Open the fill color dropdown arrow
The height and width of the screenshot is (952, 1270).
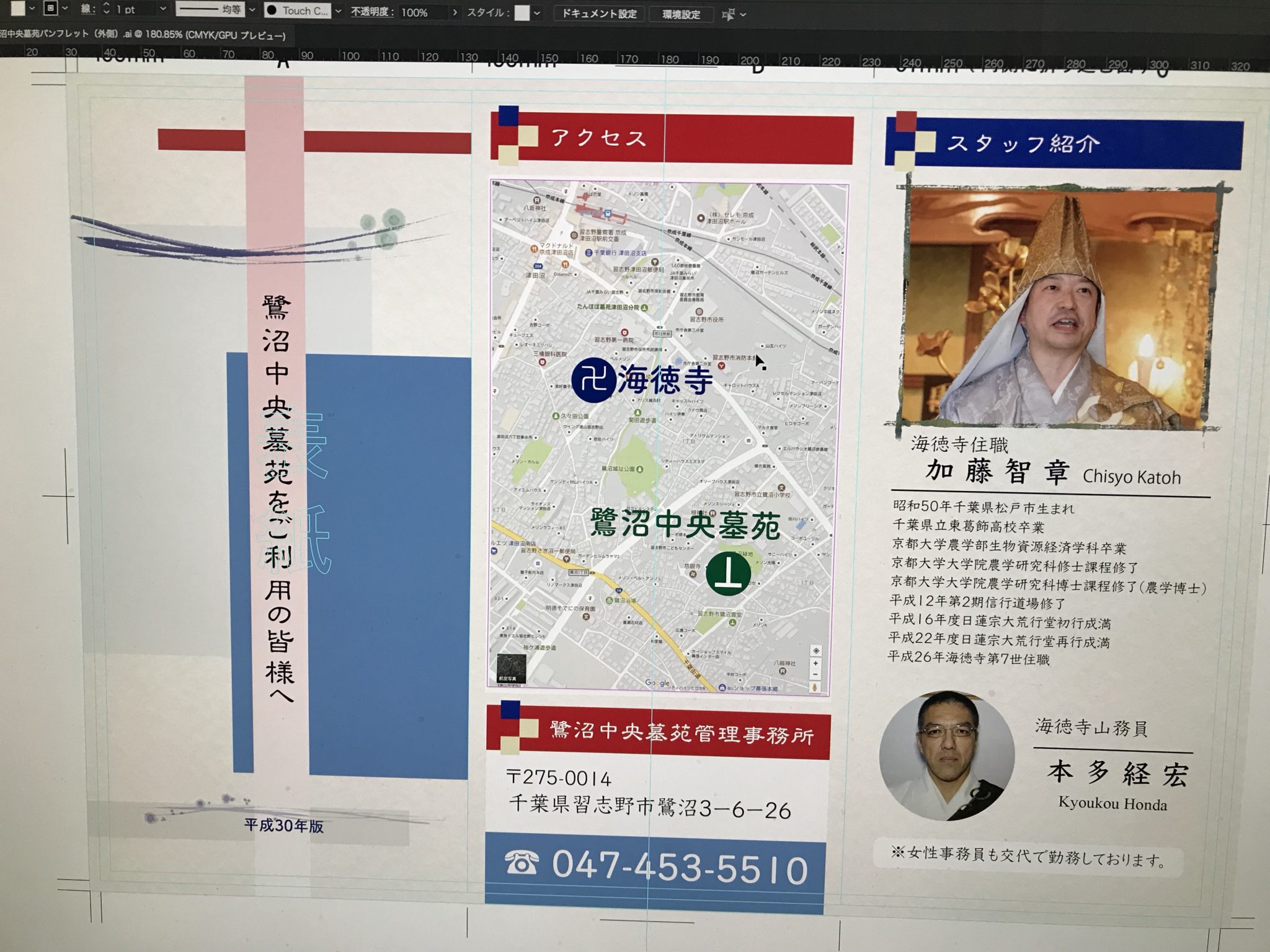coord(33,9)
